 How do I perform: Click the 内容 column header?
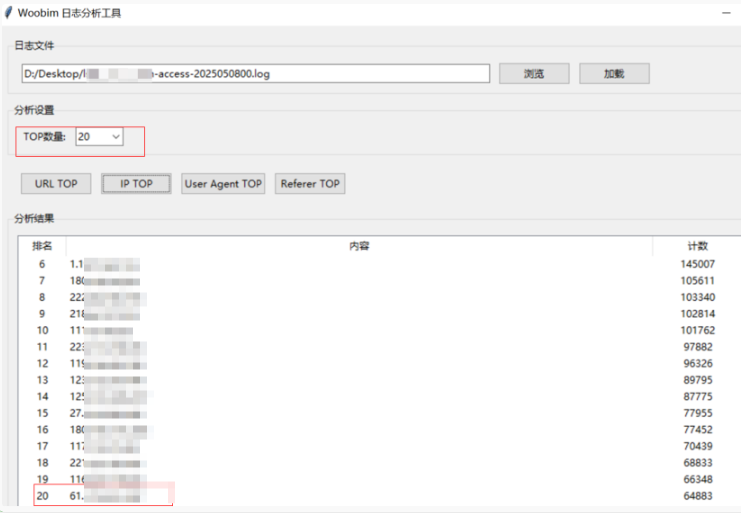pos(359,246)
